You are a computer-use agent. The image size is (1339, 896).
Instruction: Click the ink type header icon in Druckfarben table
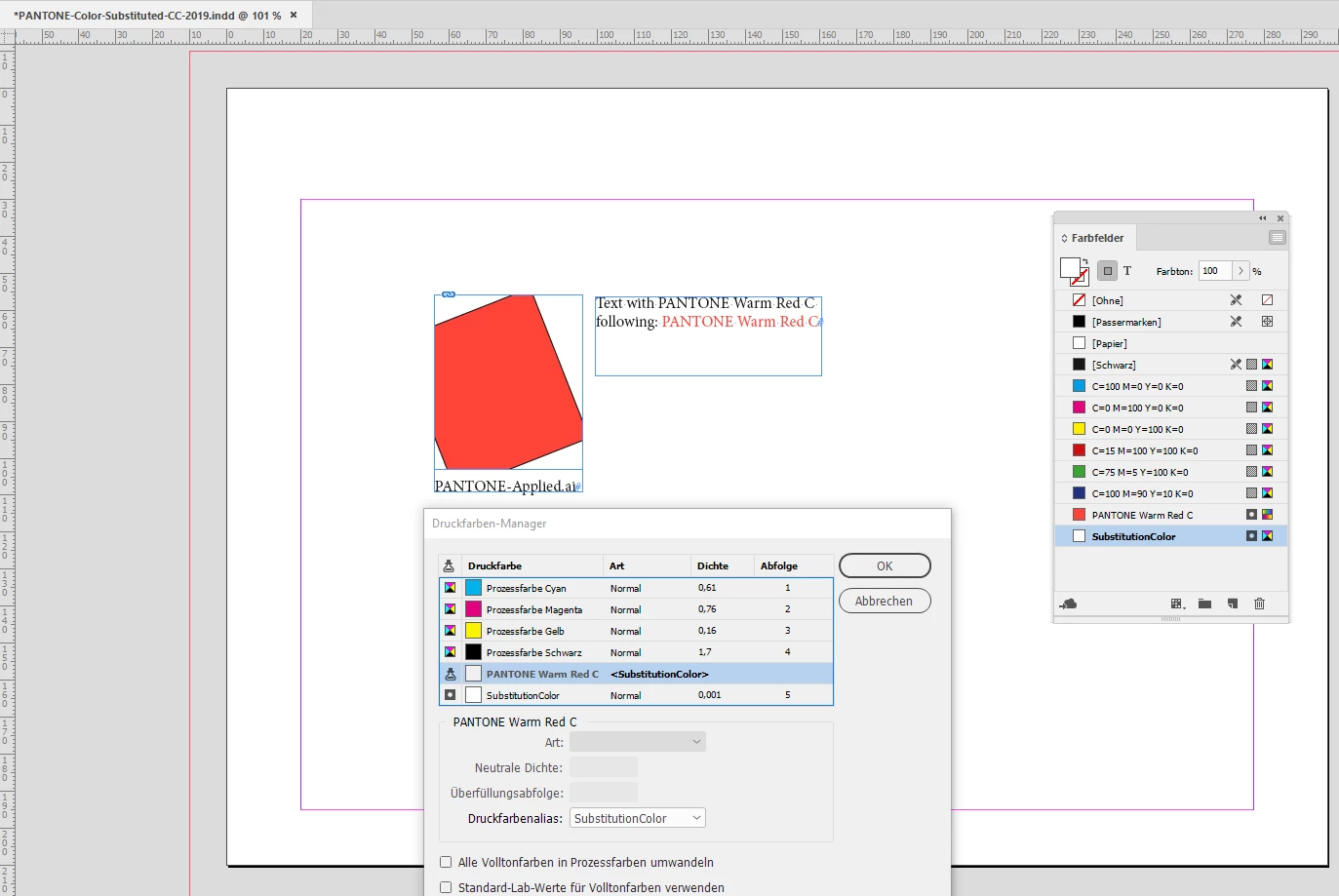[449, 565]
